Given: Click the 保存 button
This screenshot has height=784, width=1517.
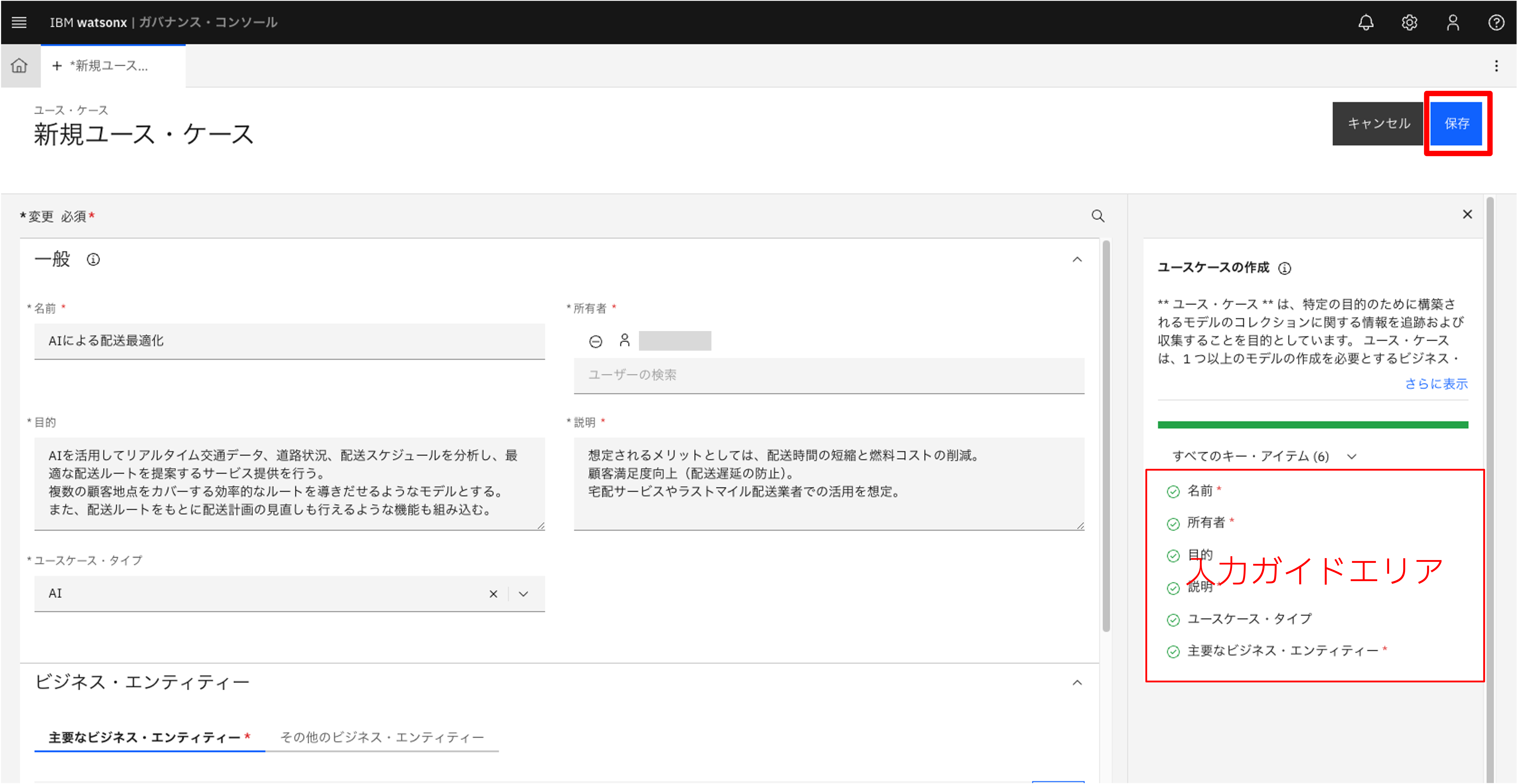Looking at the screenshot, I should (x=1456, y=123).
